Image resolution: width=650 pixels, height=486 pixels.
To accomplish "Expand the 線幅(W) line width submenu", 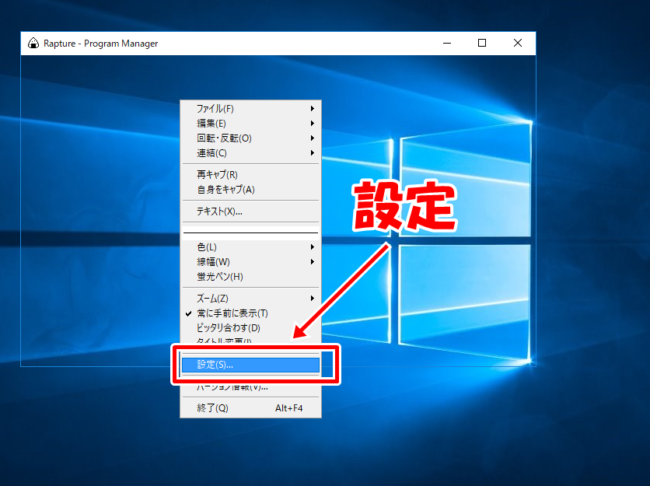I will coord(250,262).
